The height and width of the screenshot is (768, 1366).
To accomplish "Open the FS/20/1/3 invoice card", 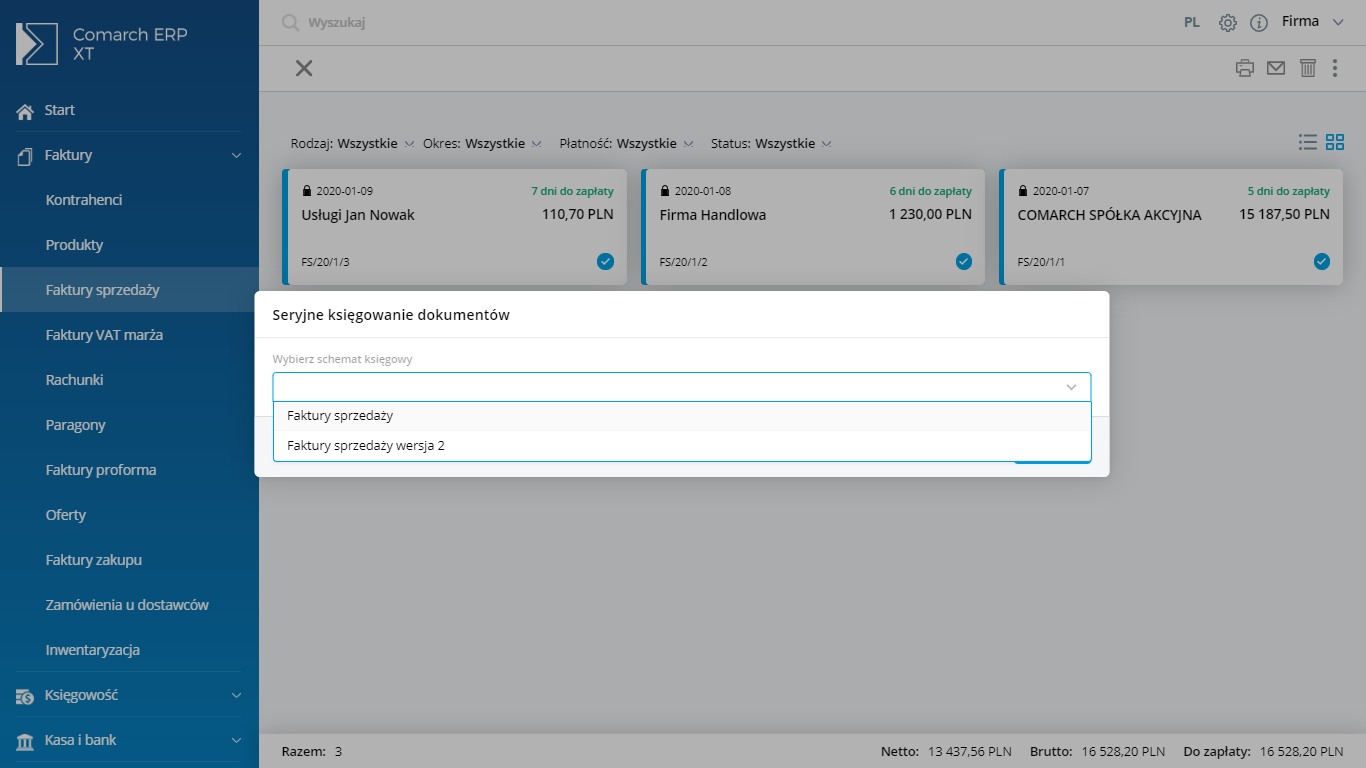I will coord(455,227).
